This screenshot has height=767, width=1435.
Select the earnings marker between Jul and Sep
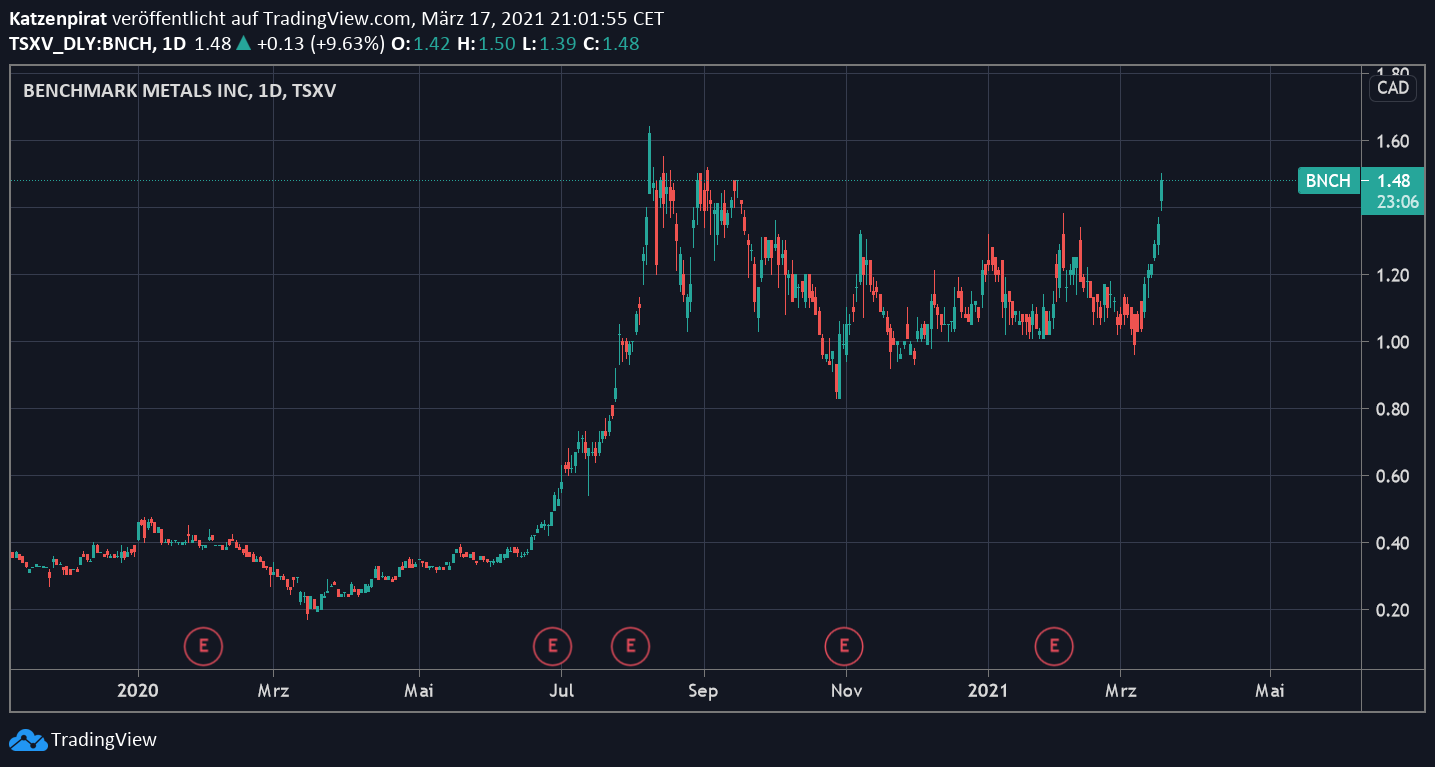point(631,646)
